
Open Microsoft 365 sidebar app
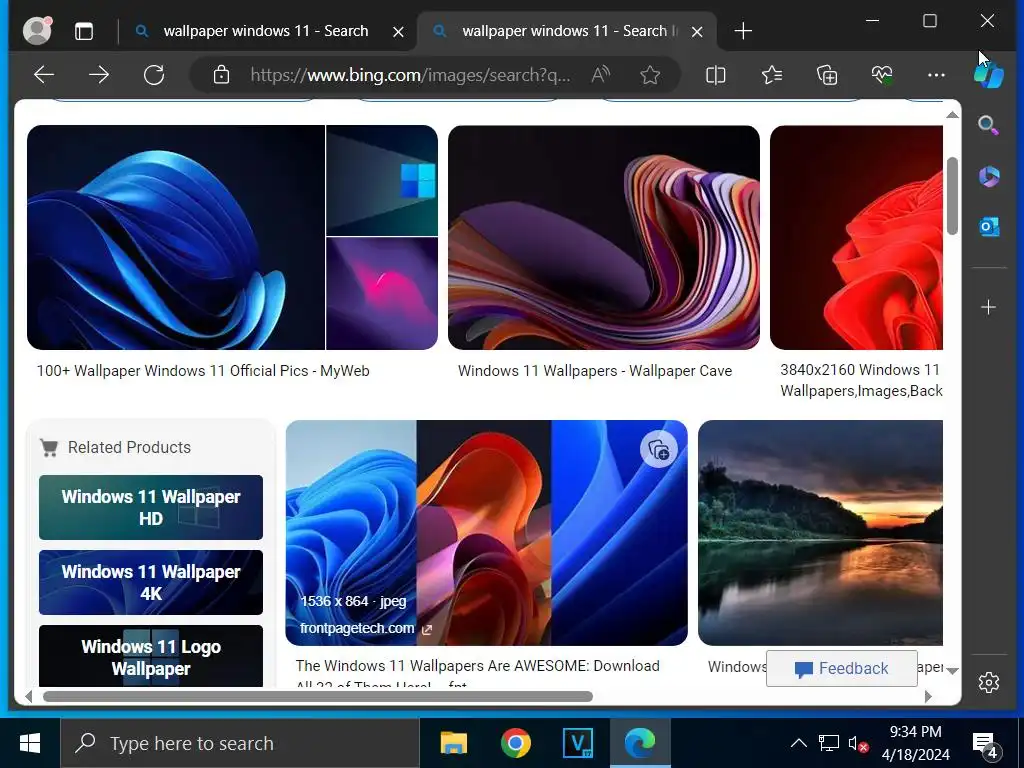989,176
